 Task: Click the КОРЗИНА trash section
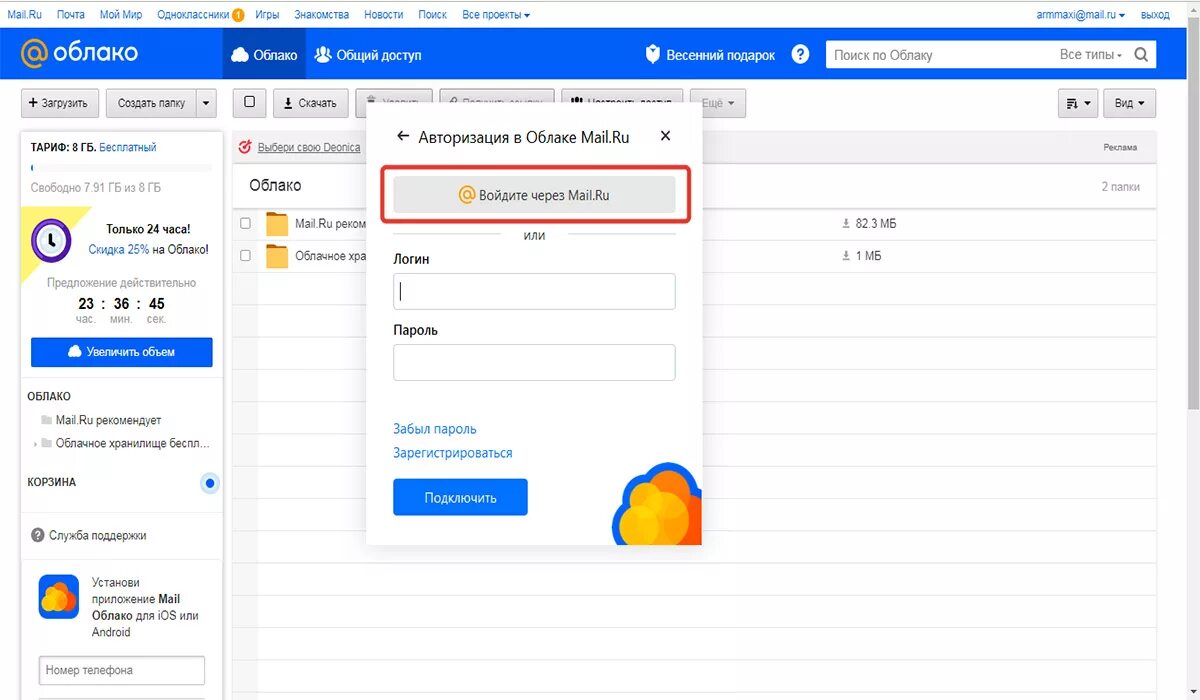52,482
